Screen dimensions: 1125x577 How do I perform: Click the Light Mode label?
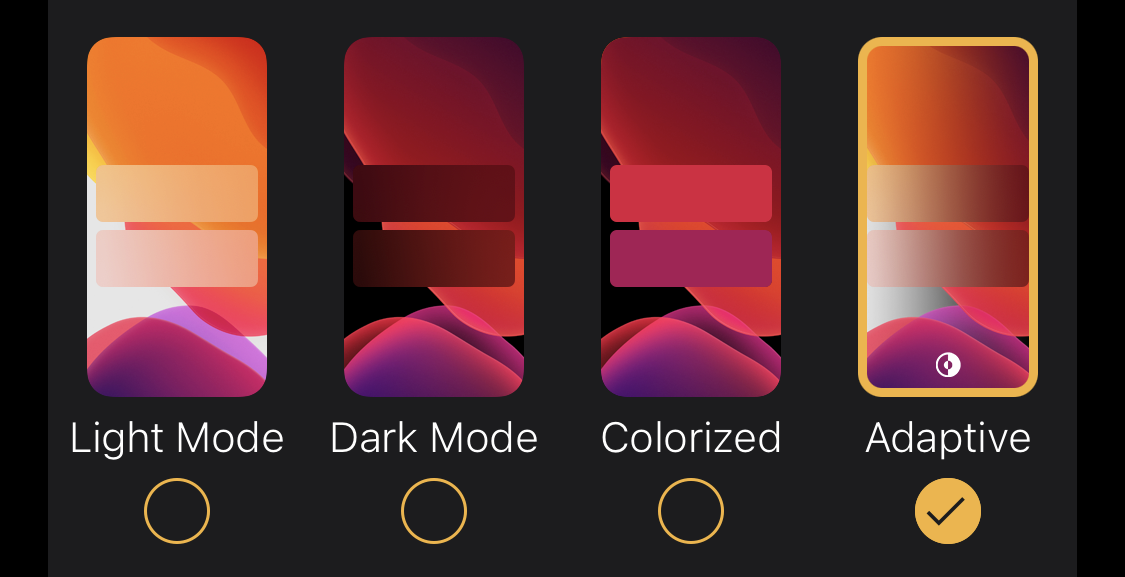[176, 438]
